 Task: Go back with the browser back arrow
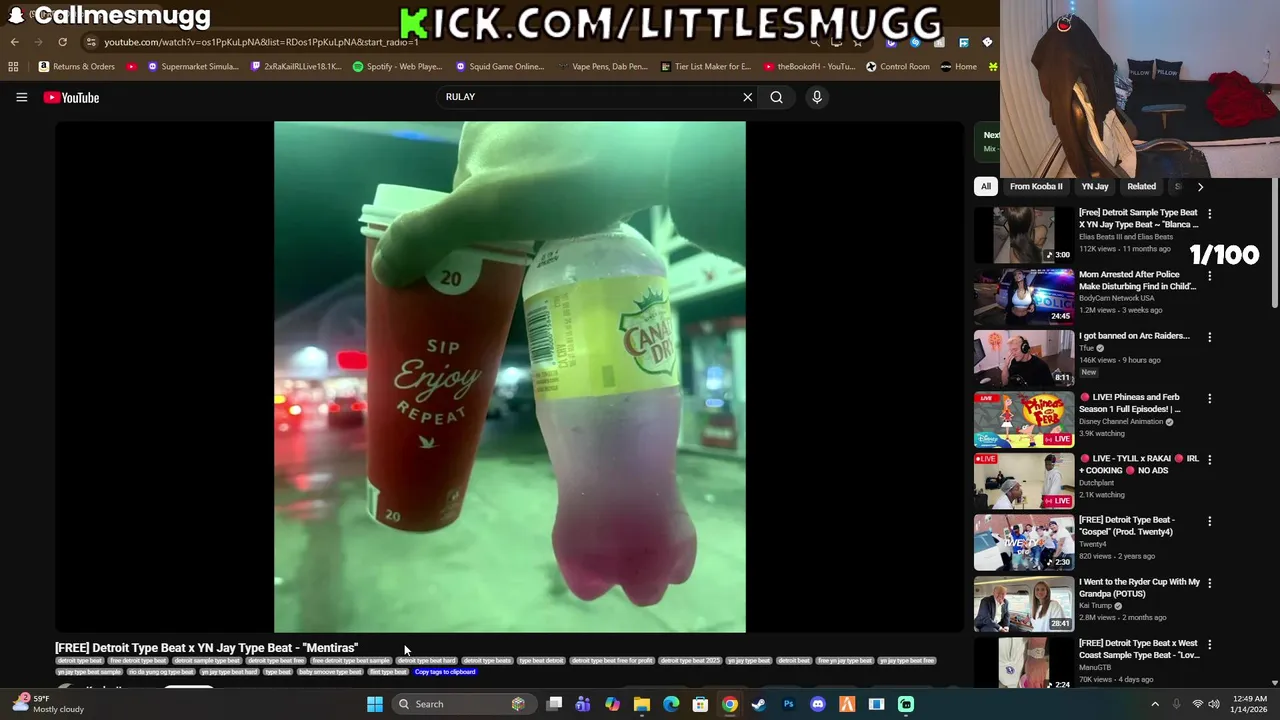tap(14, 42)
